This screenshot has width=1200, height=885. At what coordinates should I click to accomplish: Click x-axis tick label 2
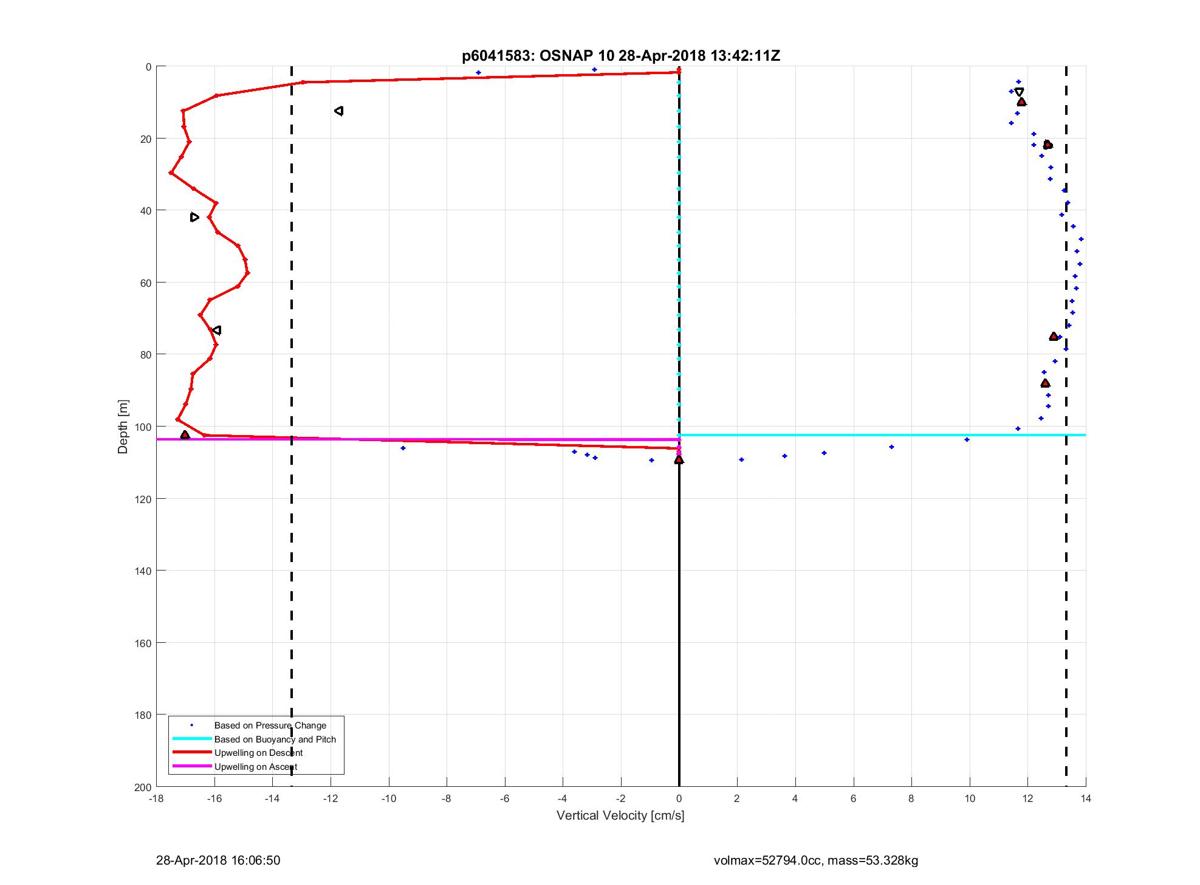[737, 799]
